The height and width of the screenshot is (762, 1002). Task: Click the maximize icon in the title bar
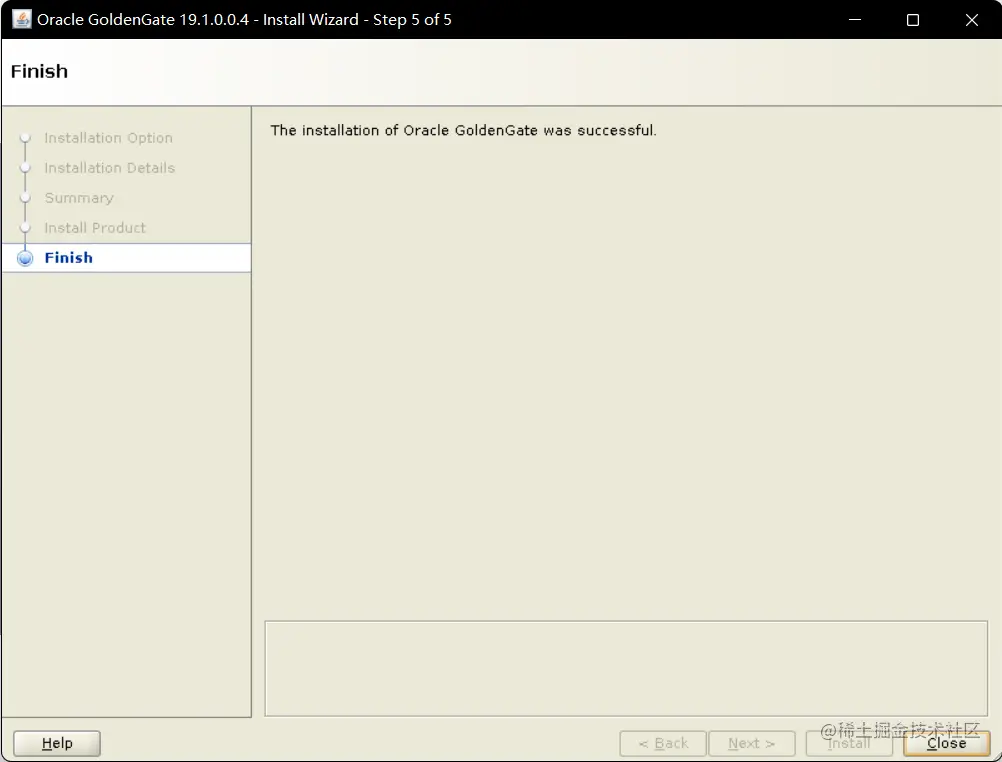pos(912,19)
